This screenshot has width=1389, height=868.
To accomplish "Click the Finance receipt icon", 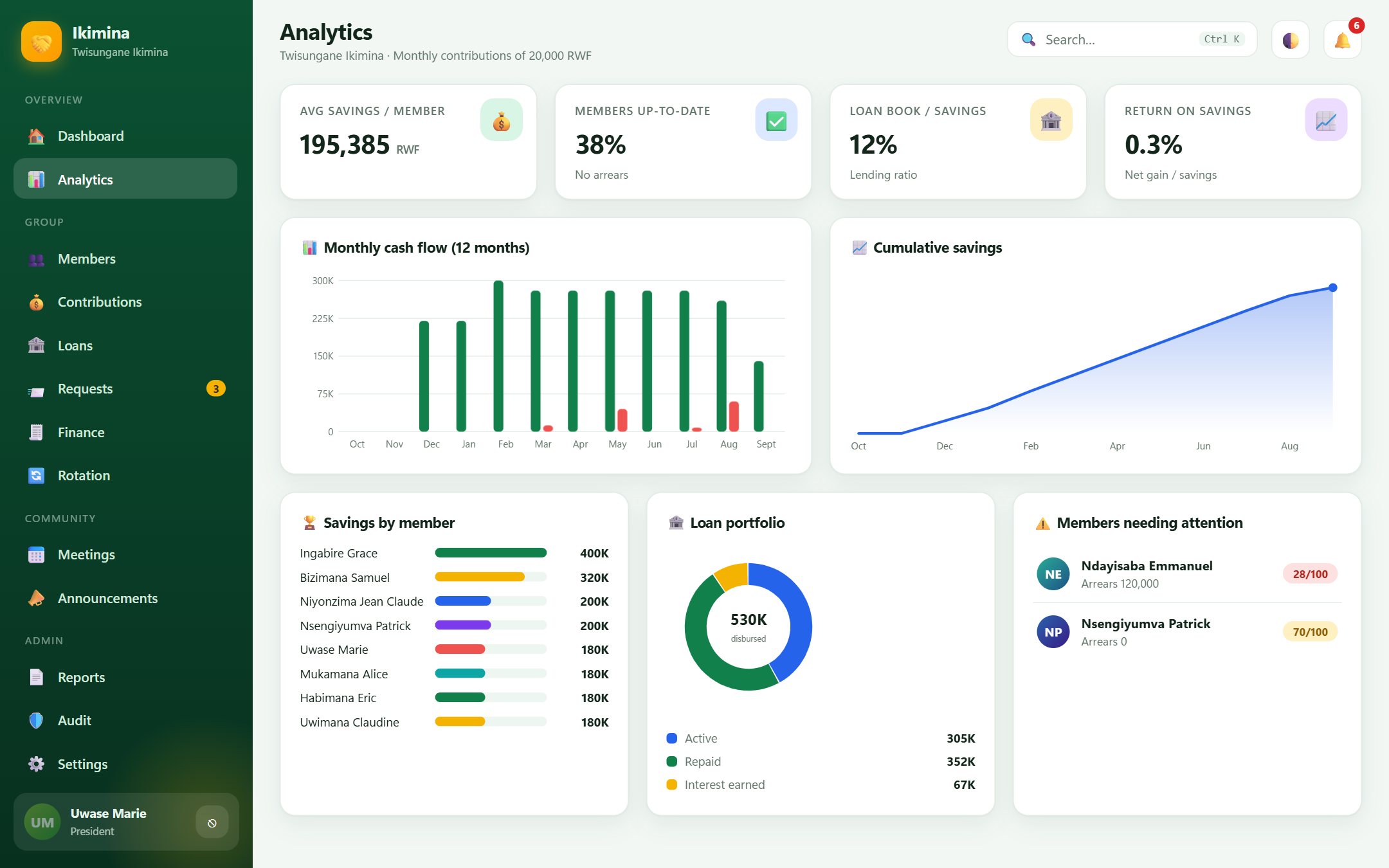I will coord(37,432).
